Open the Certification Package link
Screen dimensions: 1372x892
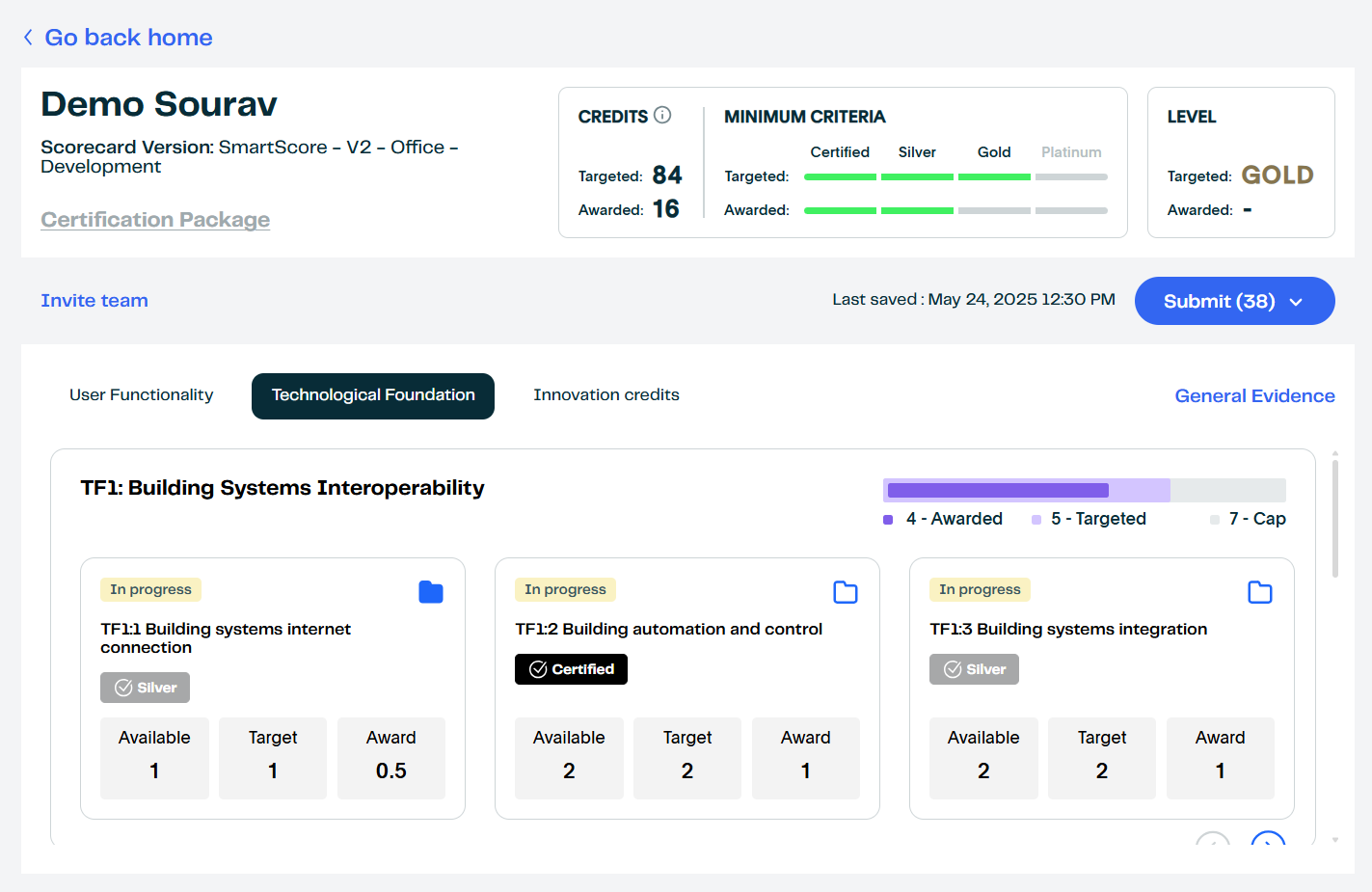coord(155,219)
